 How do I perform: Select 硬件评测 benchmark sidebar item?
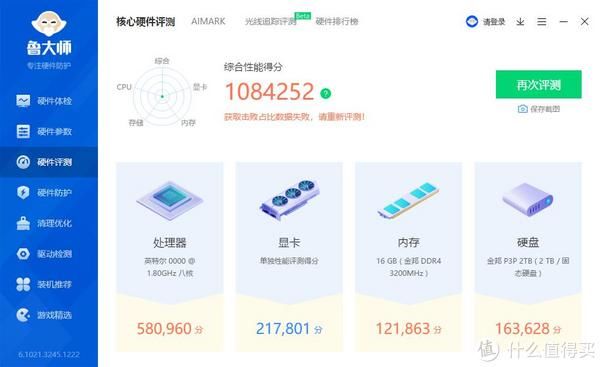tap(49, 162)
